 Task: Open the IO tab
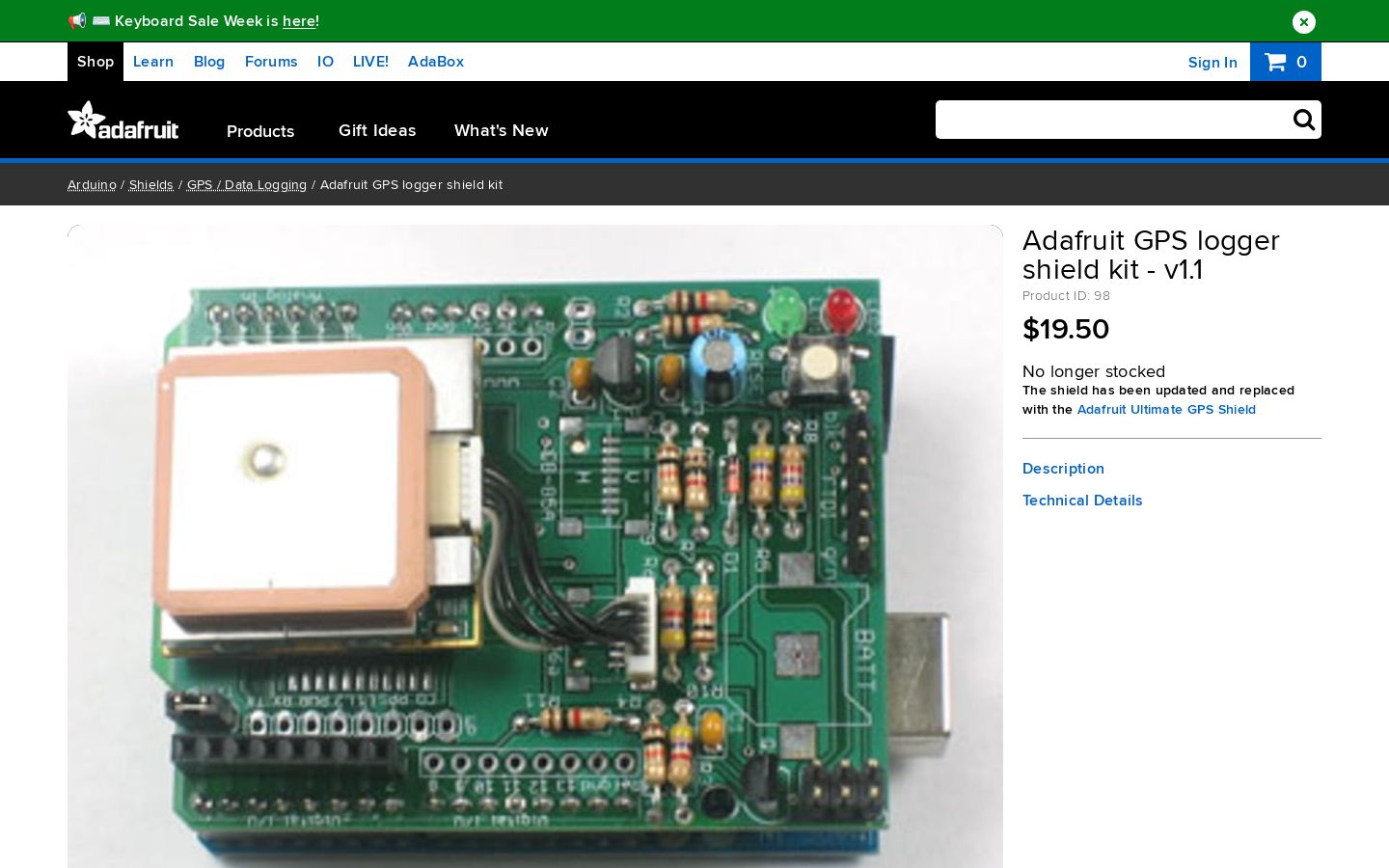tap(325, 62)
